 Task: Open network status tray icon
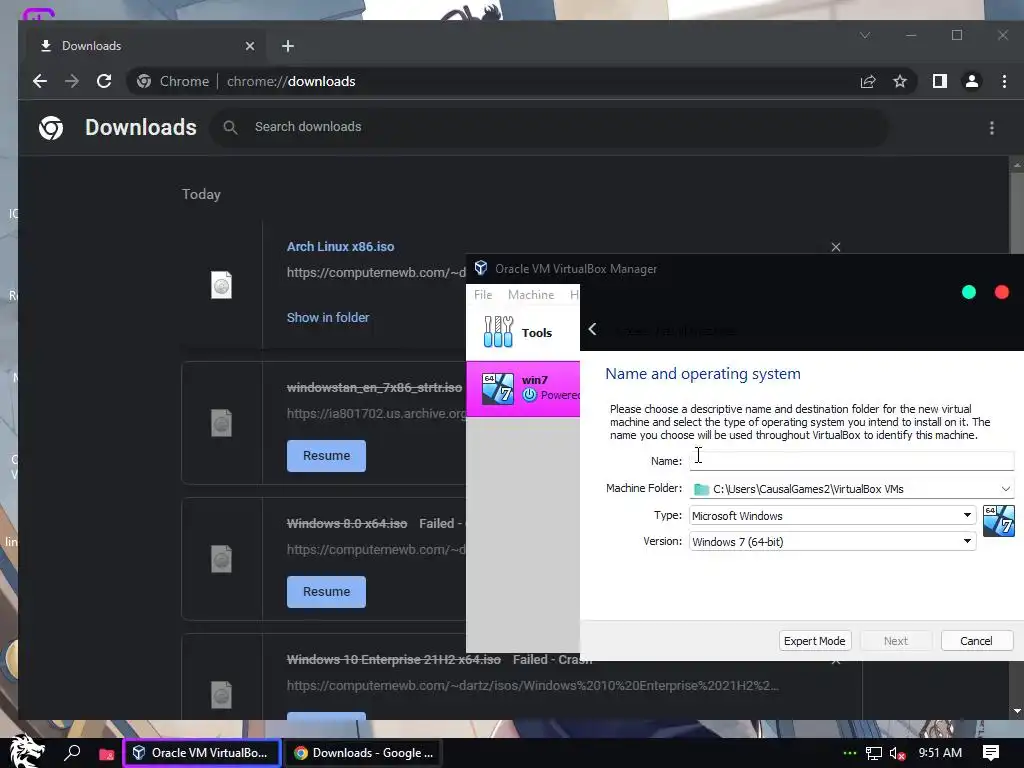(x=873, y=753)
